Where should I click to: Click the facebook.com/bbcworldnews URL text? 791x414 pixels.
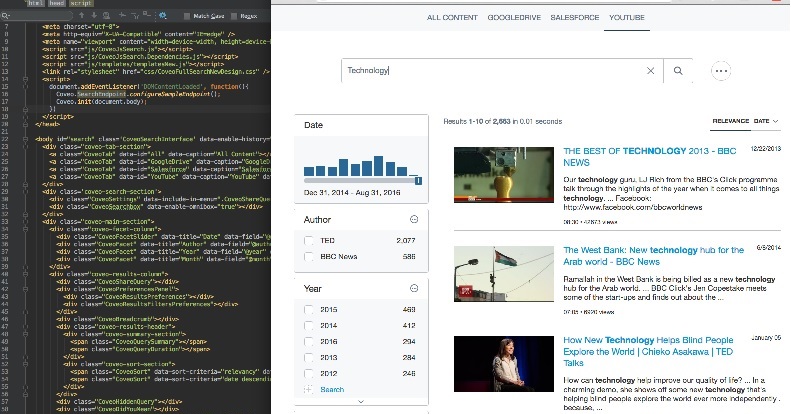pos(633,207)
